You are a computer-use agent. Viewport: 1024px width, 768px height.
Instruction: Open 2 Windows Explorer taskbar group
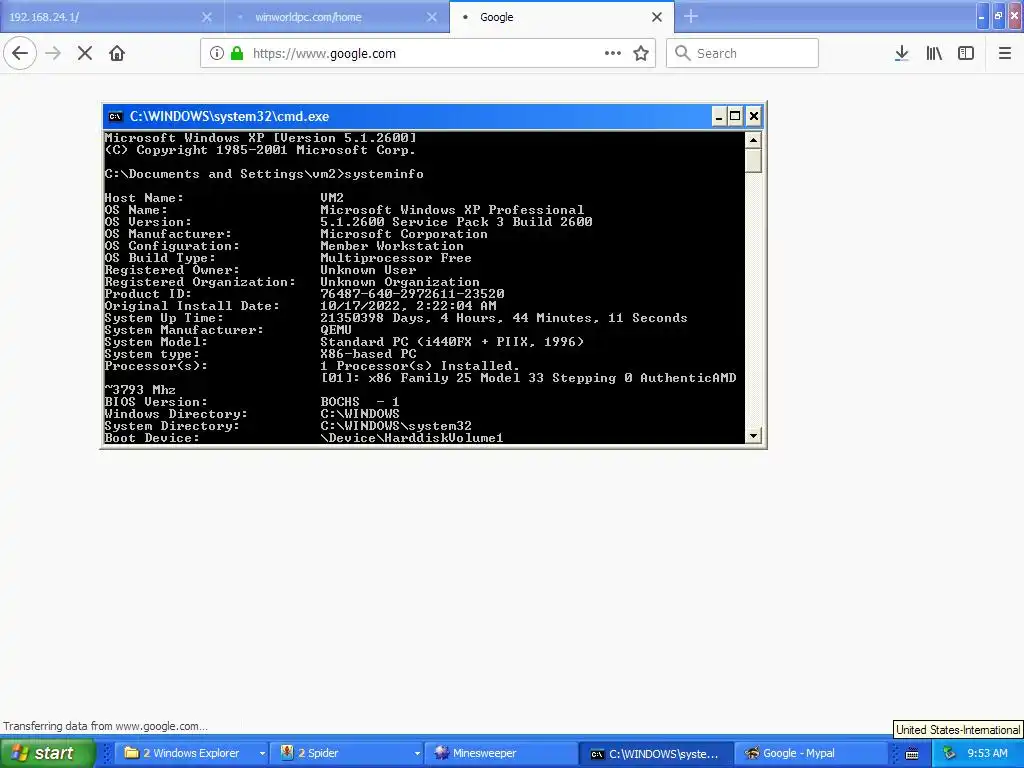point(189,753)
